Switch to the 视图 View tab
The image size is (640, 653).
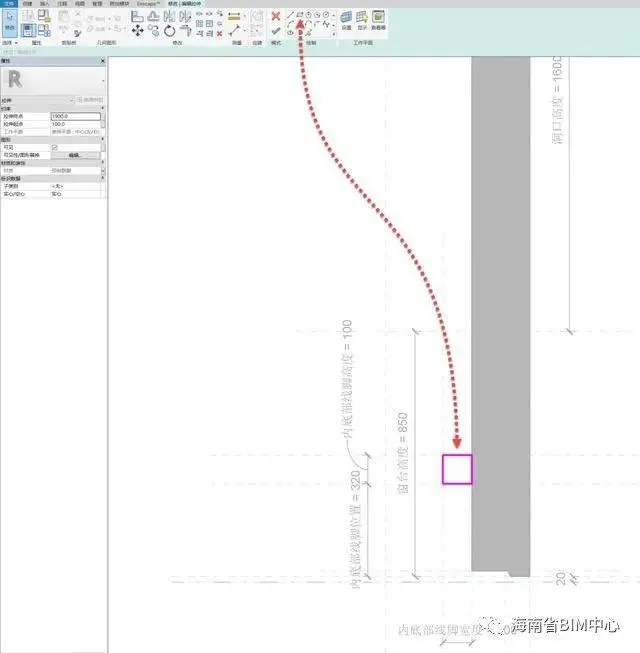(80, 3)
